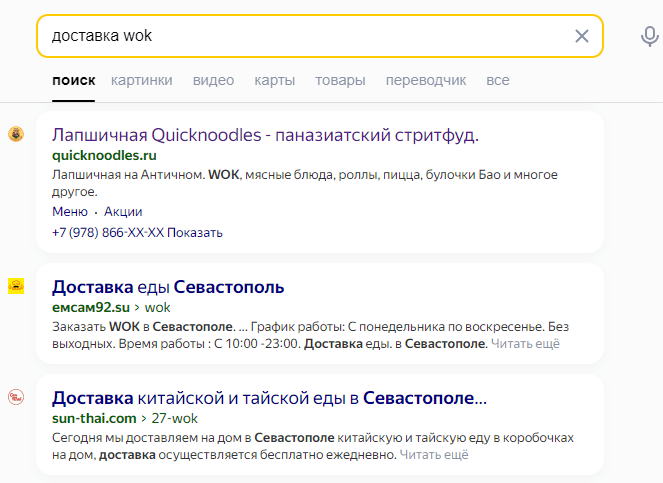The width and height of the screenshot is (663, 483).
Task: Open Лапшичная Quicknoodles result title
Action: click(x=265, y=134)
